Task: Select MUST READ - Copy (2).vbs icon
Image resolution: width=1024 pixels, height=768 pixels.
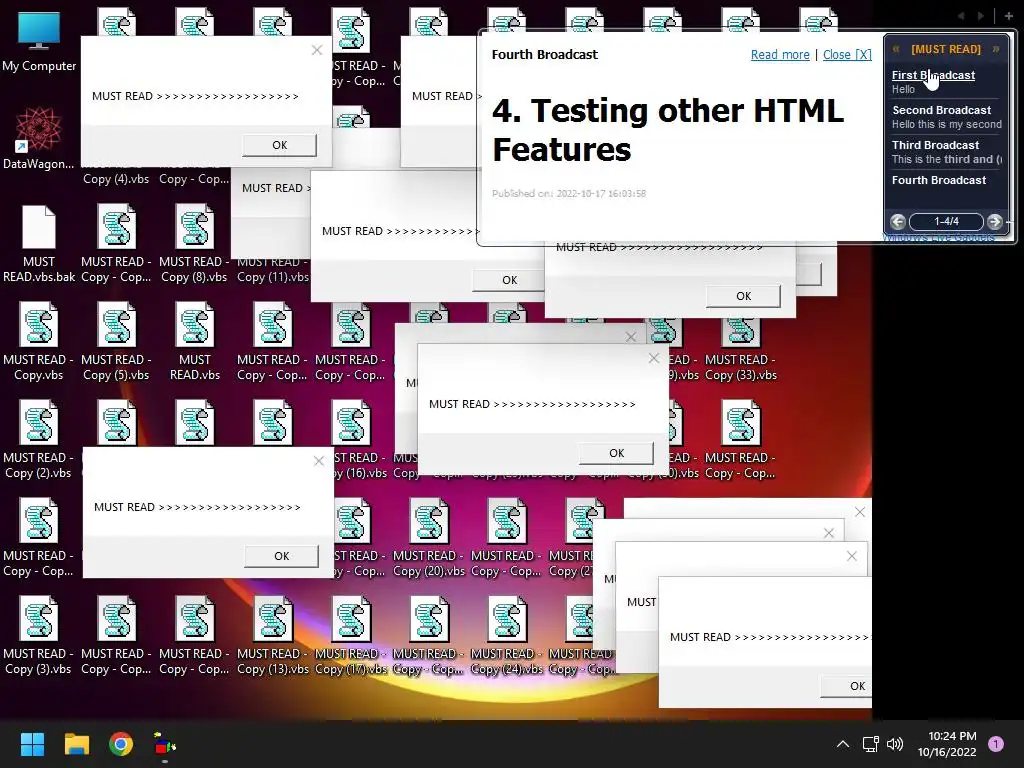Action: (x=39, y=440)
